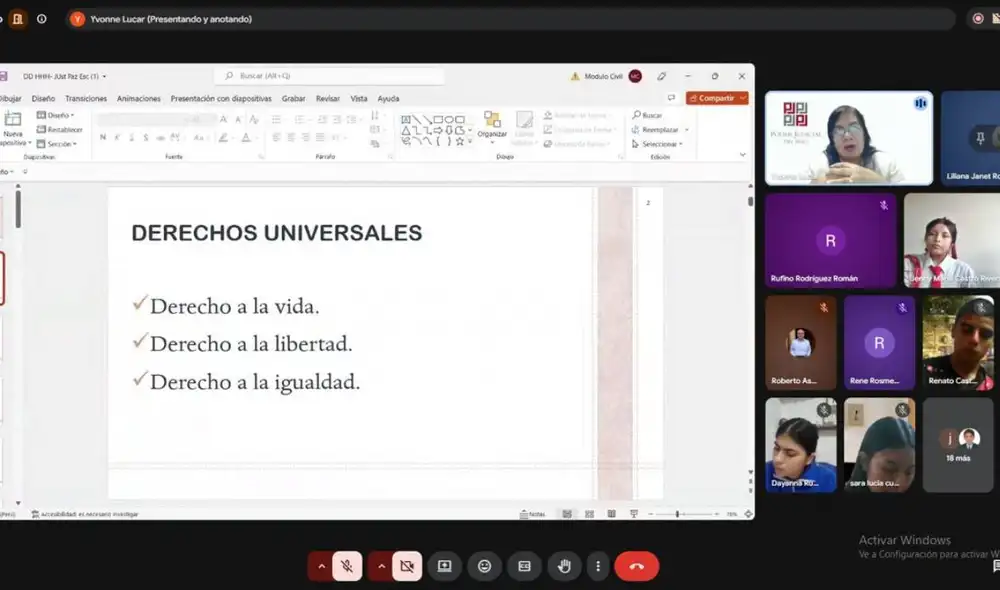Leave the call with the red hang-up button
This screenshot has height=590, width=1000.
click(x=636, y=566)
